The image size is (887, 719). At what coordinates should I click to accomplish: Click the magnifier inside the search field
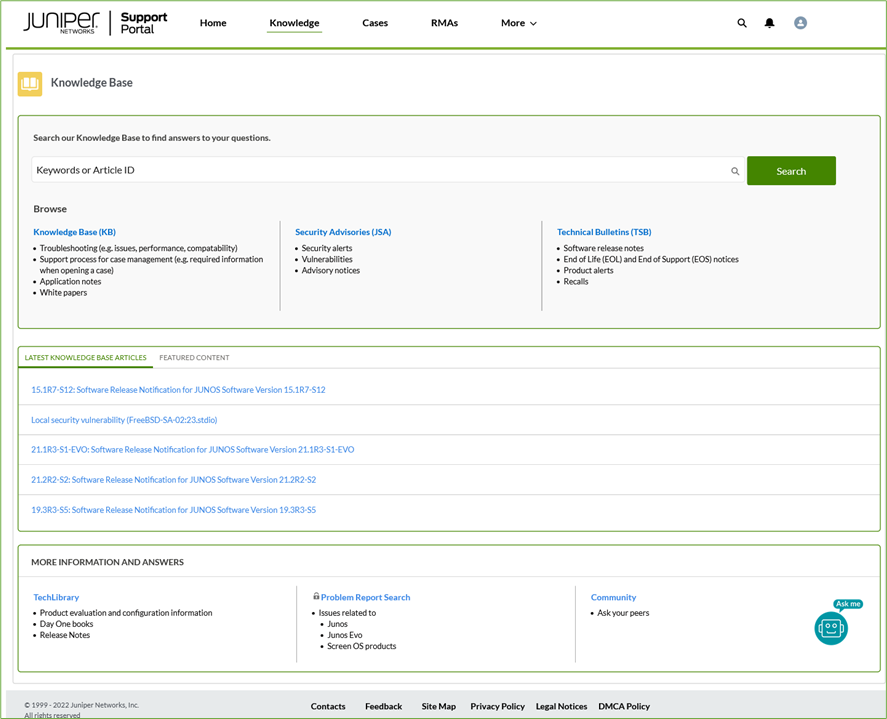point(735,170)
